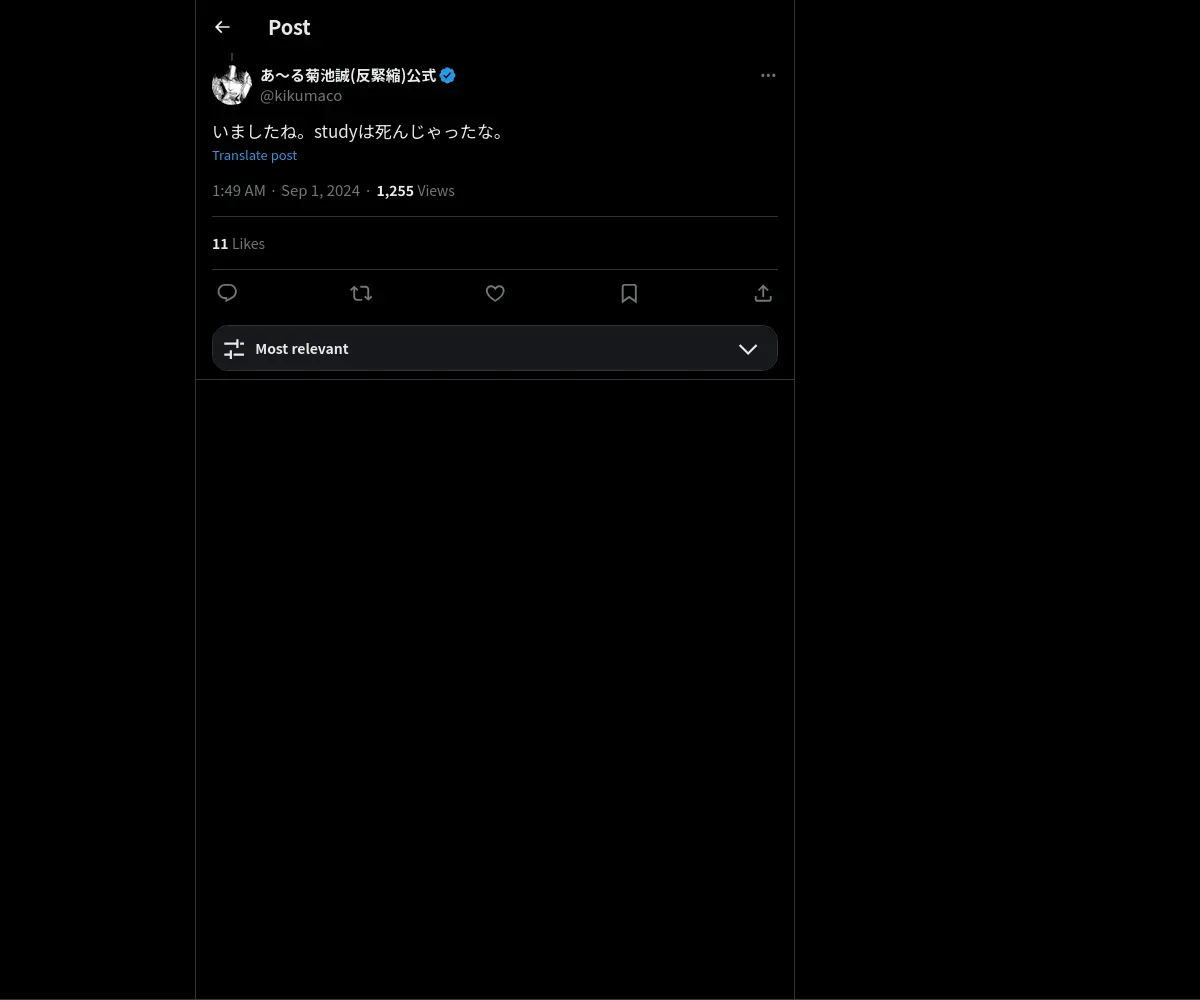Viewport: 1200px width, 1000px height.
Task: Click the Translate post link
Action: coord(254,155)
